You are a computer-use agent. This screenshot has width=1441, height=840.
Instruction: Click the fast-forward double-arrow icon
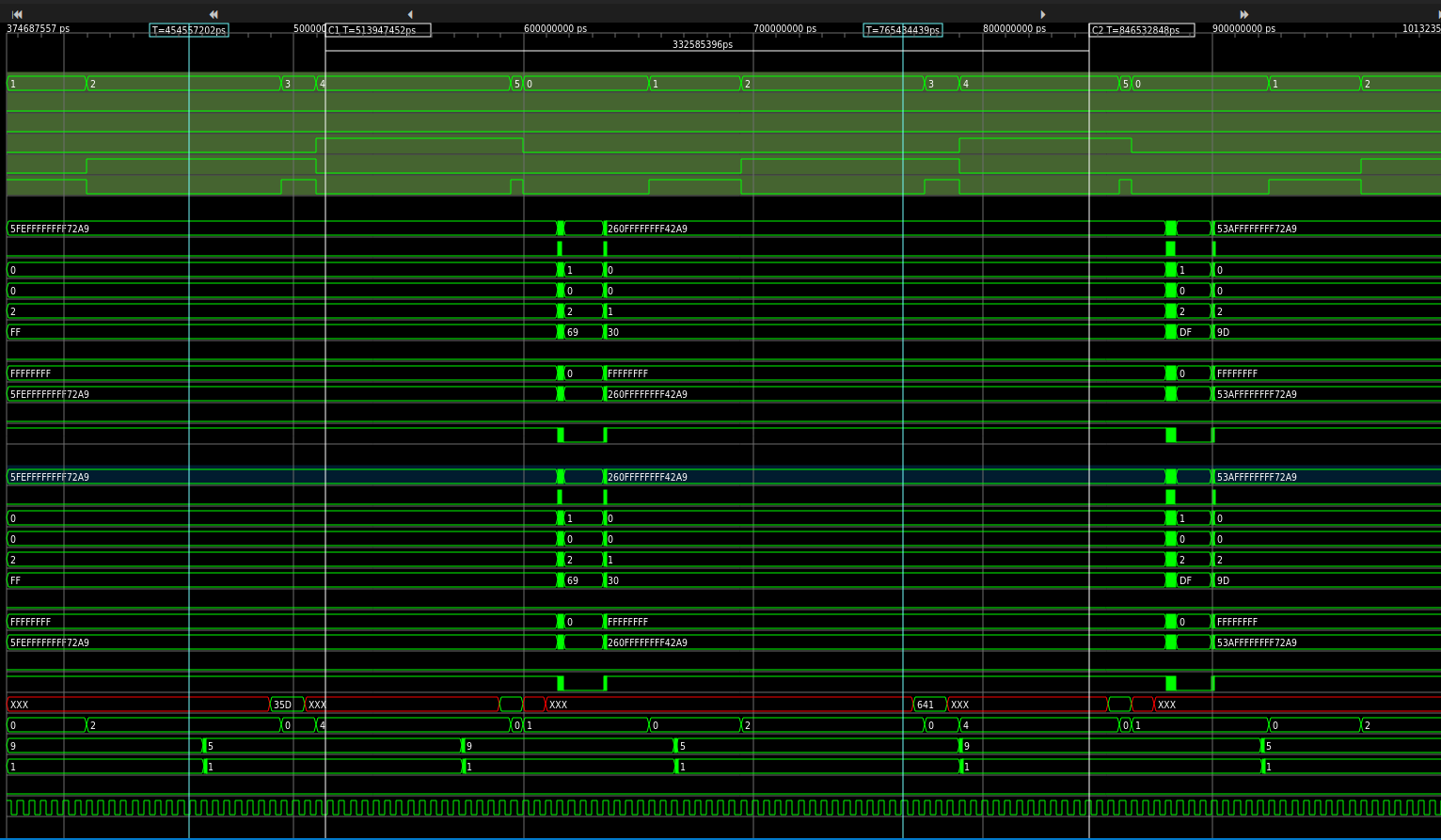pyautogui.click(x=1243, y=14)
